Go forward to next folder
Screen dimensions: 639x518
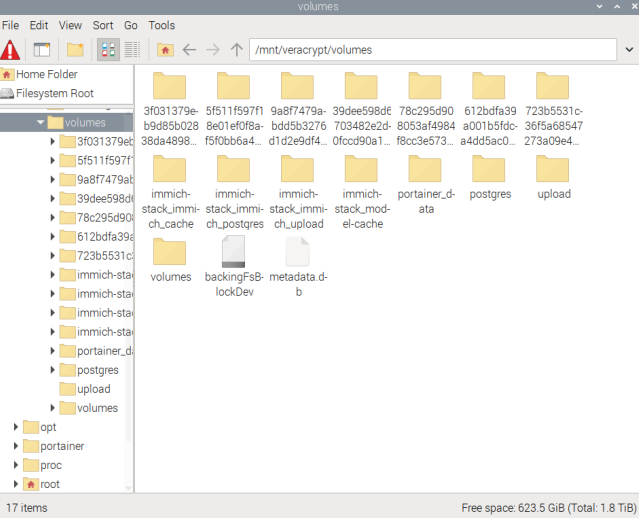(213, 50)
